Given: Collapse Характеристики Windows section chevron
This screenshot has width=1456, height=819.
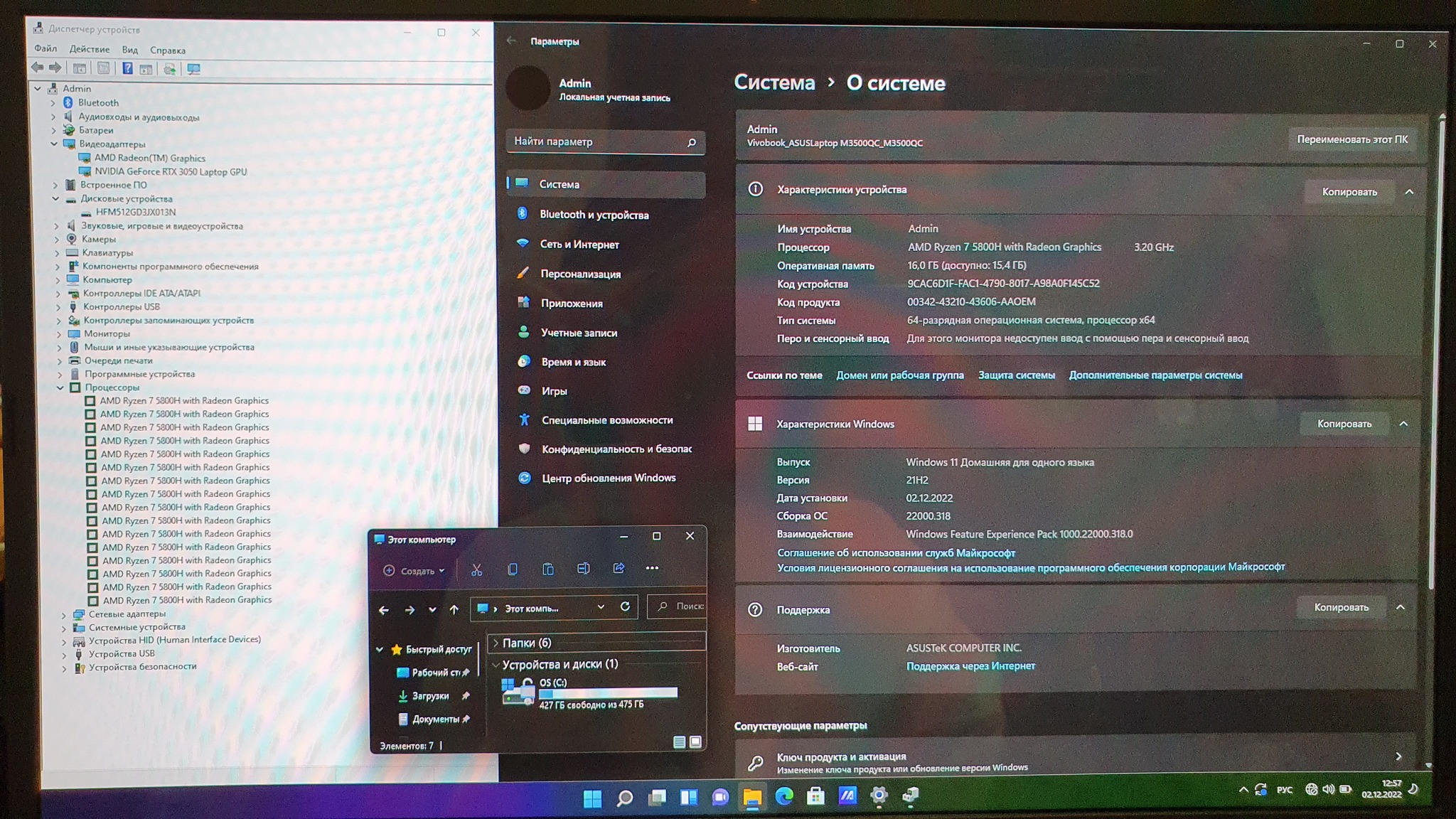Looking at the screenshot, I should pos(1403,424).
